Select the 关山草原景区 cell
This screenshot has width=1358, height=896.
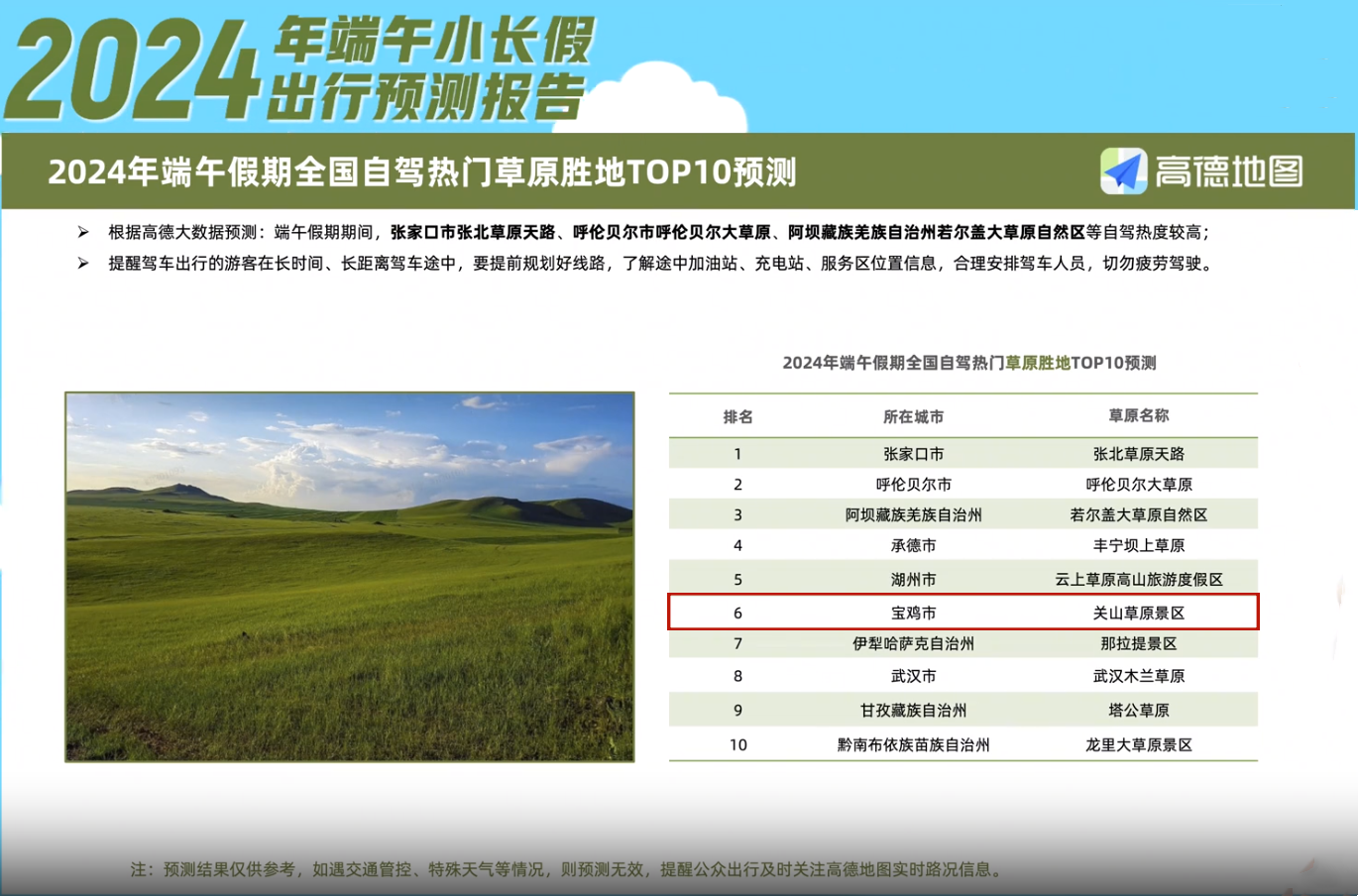click(1139, 614)
